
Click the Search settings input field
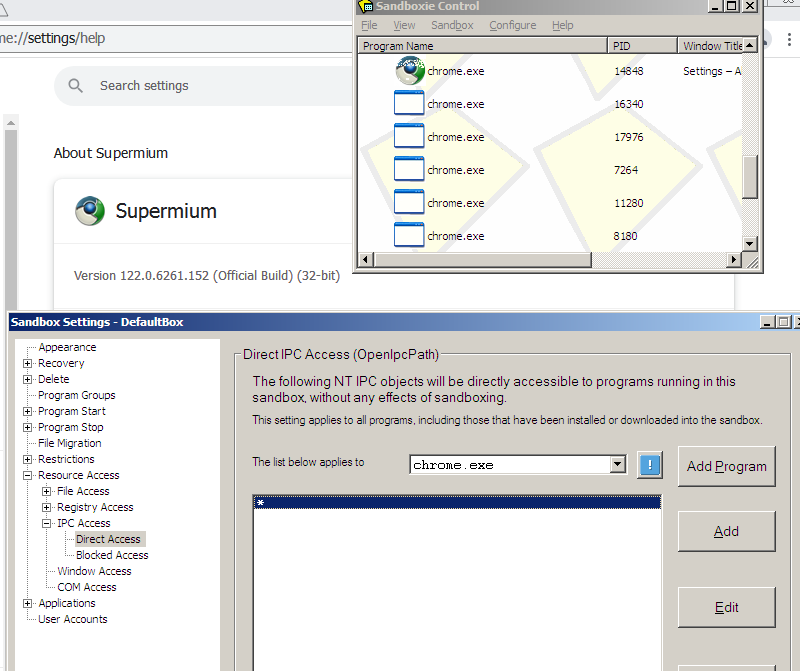click(x=204, y=86)
